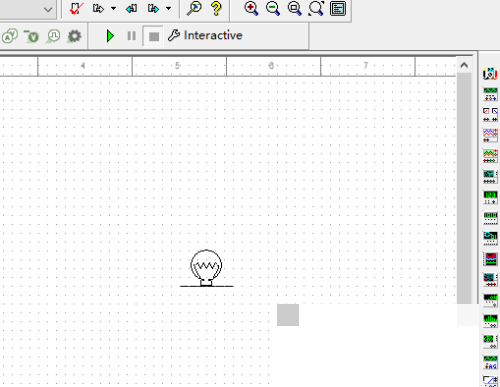This screenshot has height=387, width=500.
Task: Run the simulation with green play button
Action: click(x=110, y=36)
